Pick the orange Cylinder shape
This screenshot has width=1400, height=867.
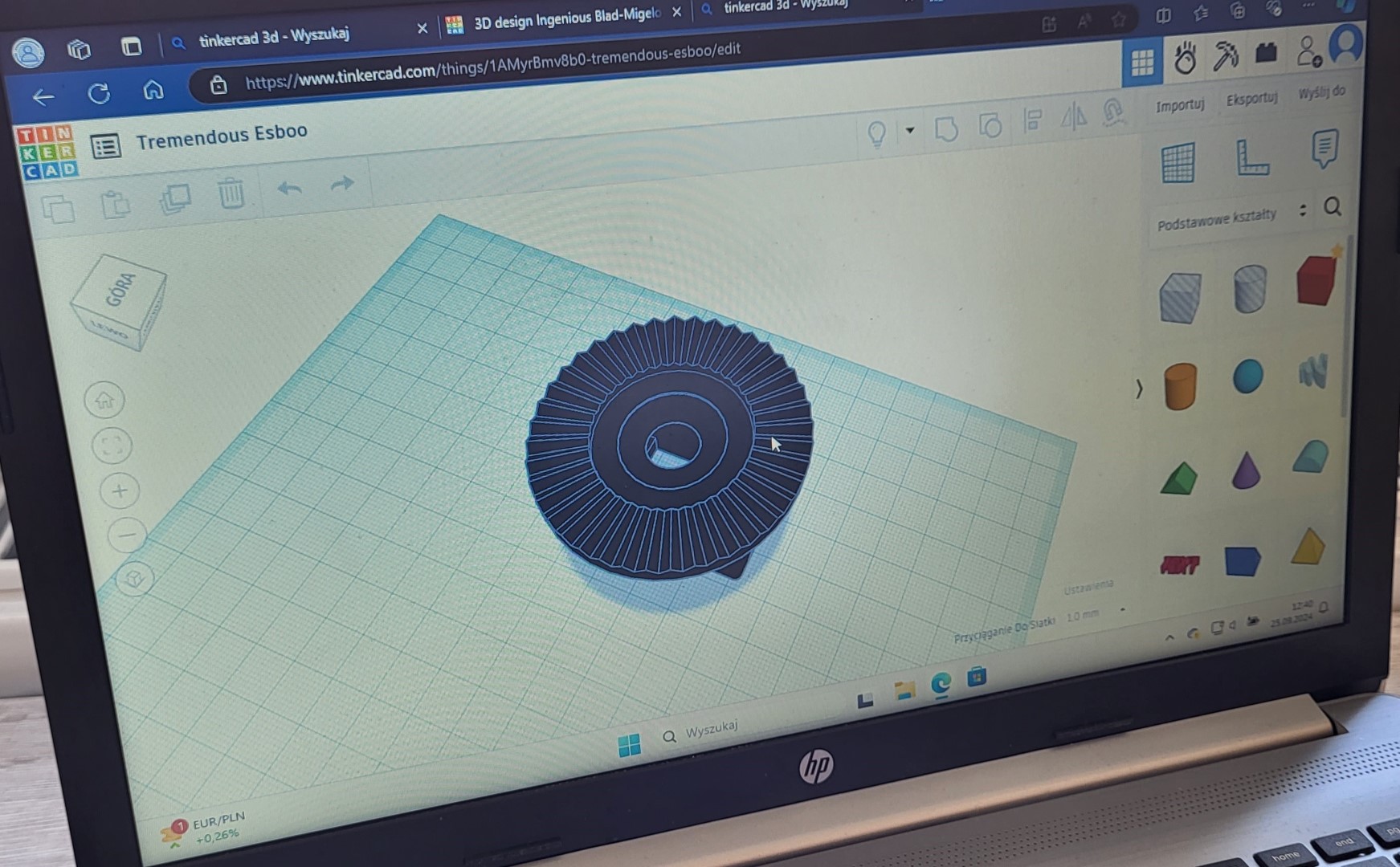point(1180,387)
